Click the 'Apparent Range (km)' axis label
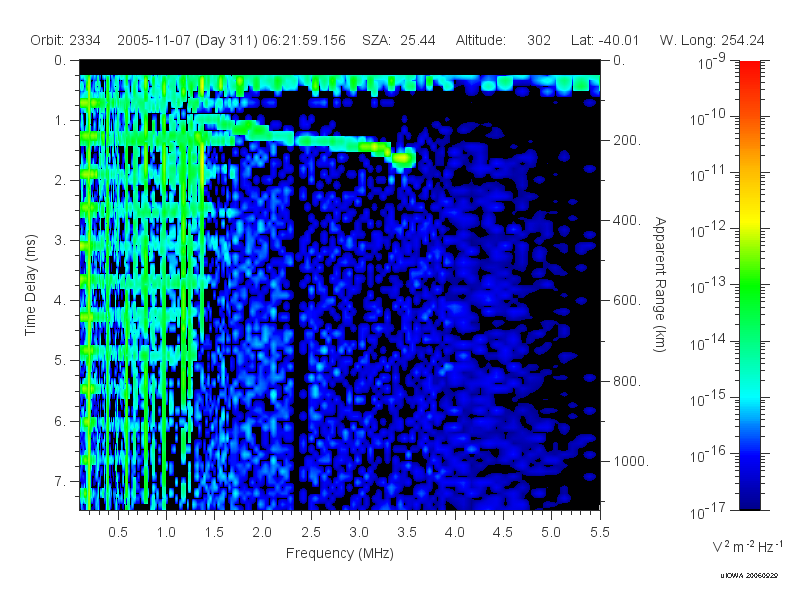This screenshot has width=800, height=600. pyautogui.click(x=660, y=285)
